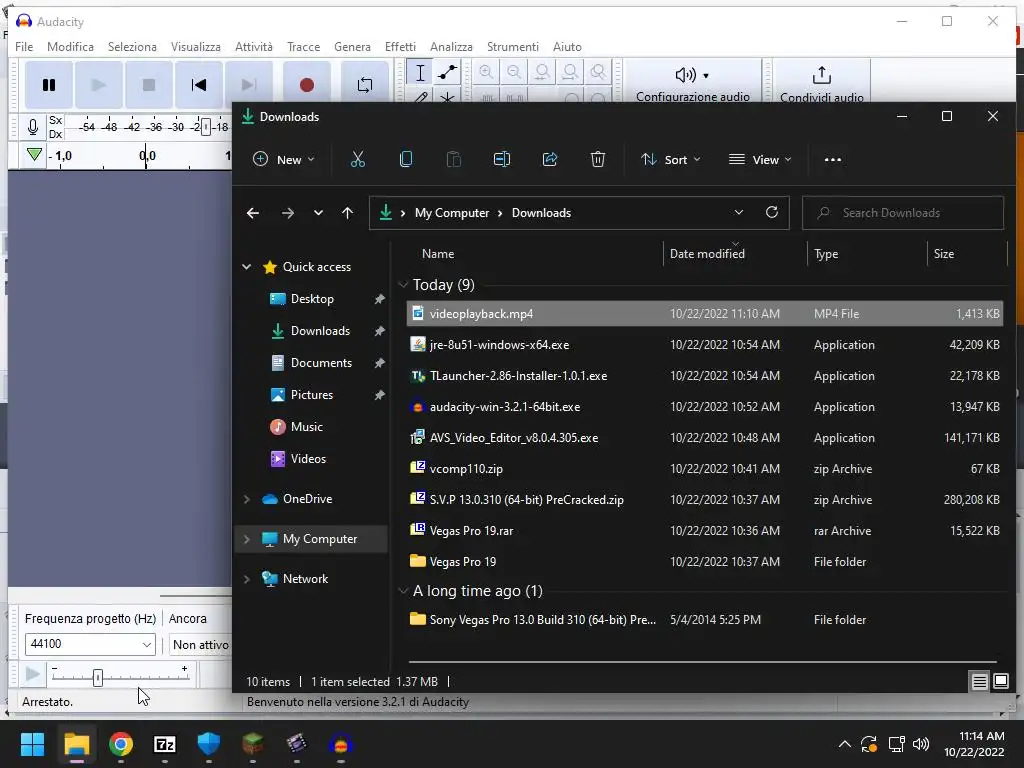This screenshot has height=768, width=1024.
Task: Click the Share icon in Explorer toolbar
Action: pyautogui.click(x=550, y=159)
